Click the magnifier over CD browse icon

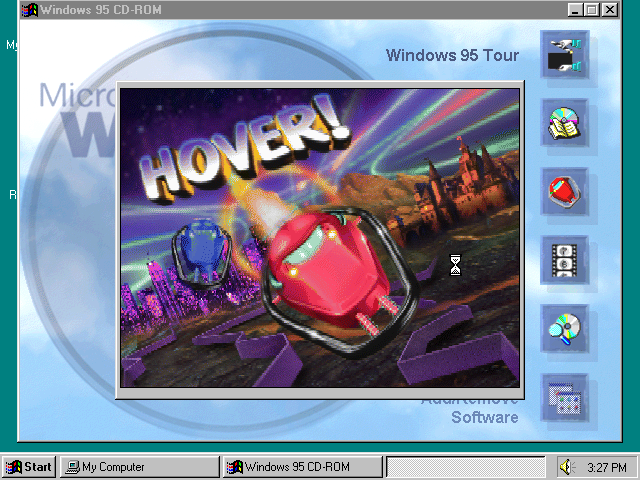point(564,329)
